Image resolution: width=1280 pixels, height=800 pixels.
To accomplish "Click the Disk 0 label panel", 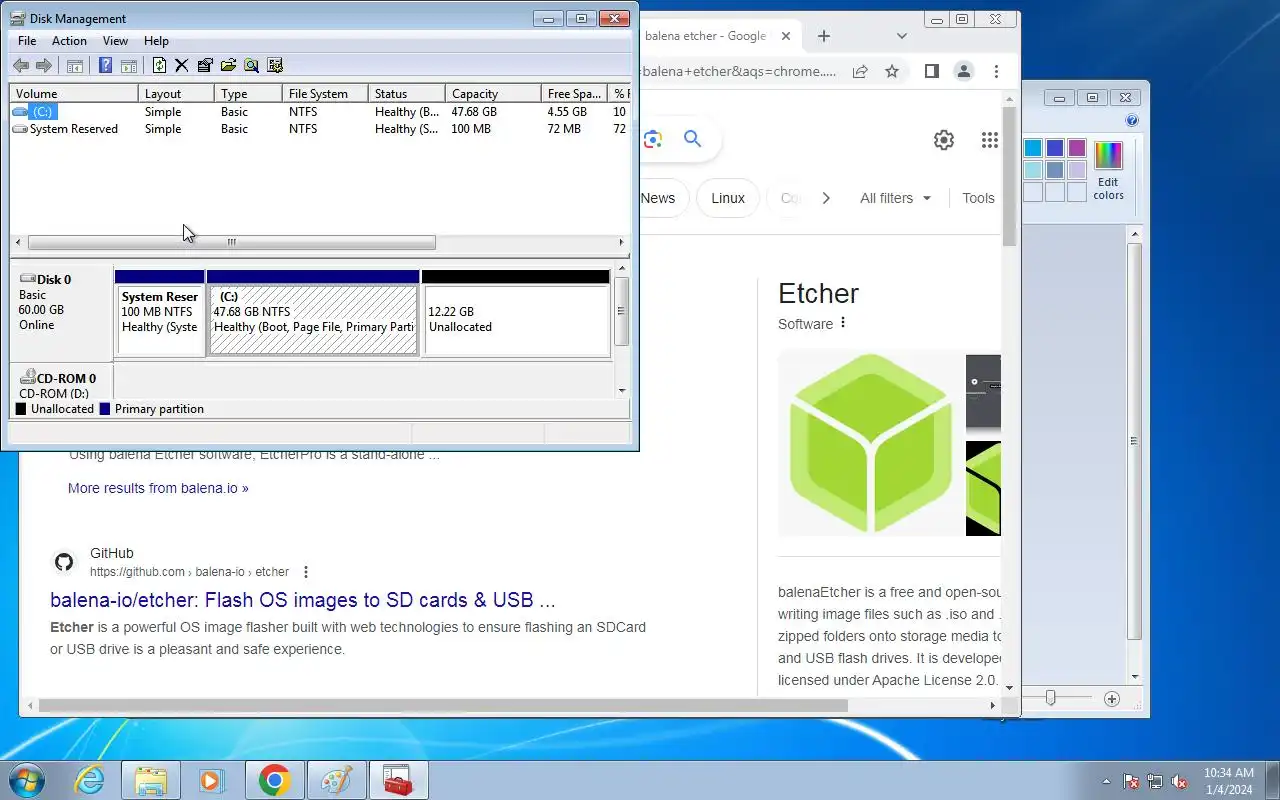I will [61, 311].
